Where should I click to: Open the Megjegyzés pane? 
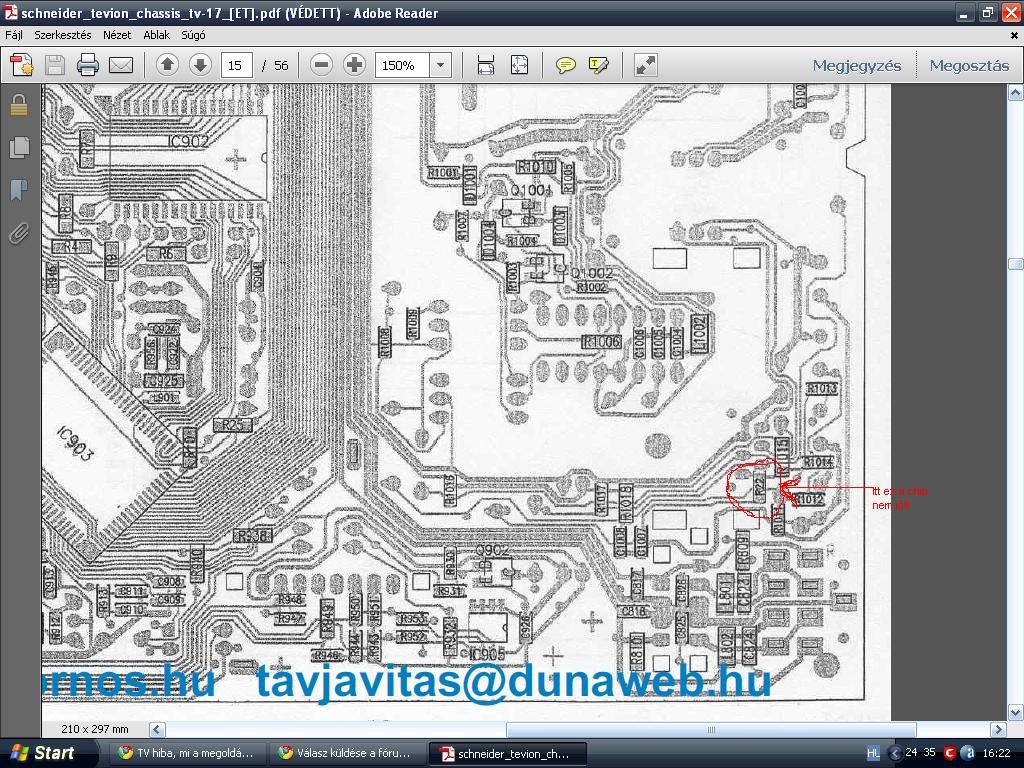coord(856,65)
